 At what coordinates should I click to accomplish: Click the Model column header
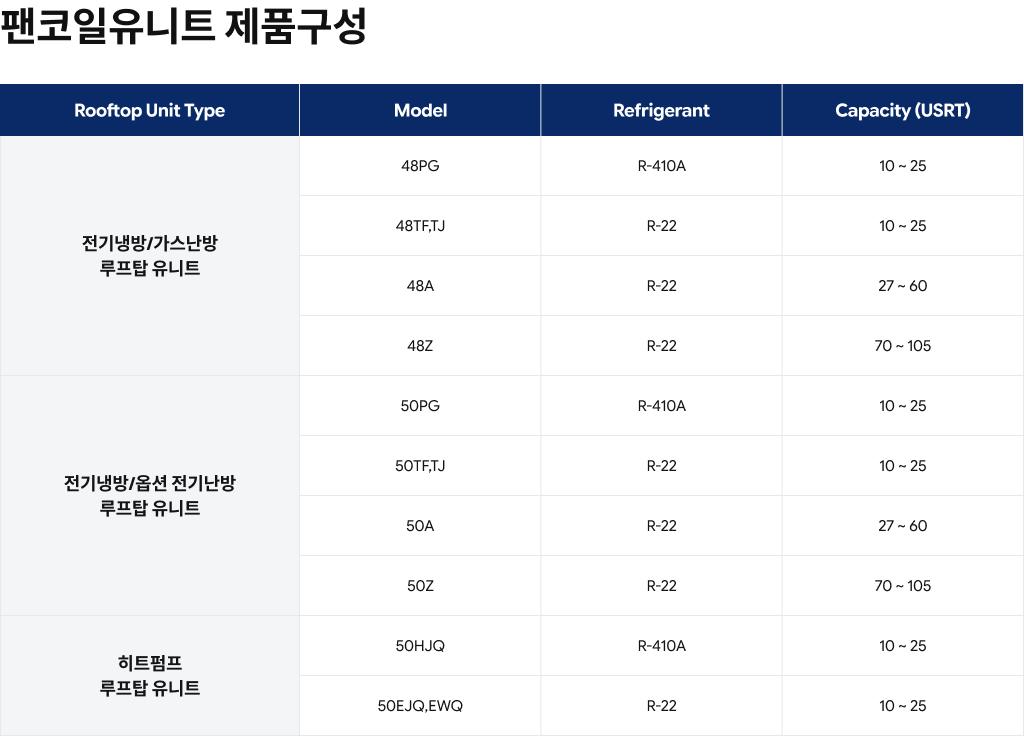tap(420, 110)
